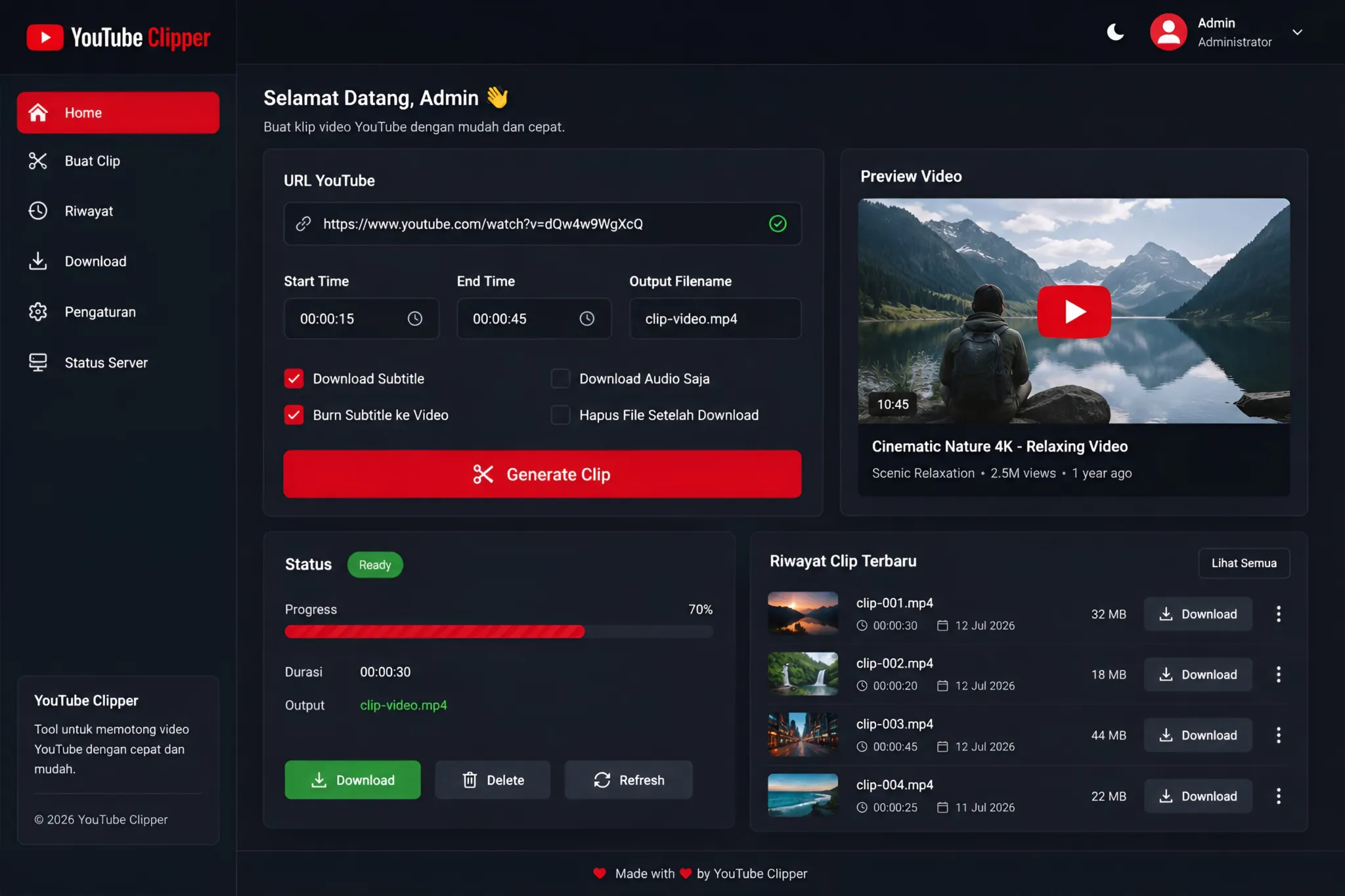Viewport: 1345px width, 896px height.
Task: Go to Riwayat in the sidebar
Action: 118,211
